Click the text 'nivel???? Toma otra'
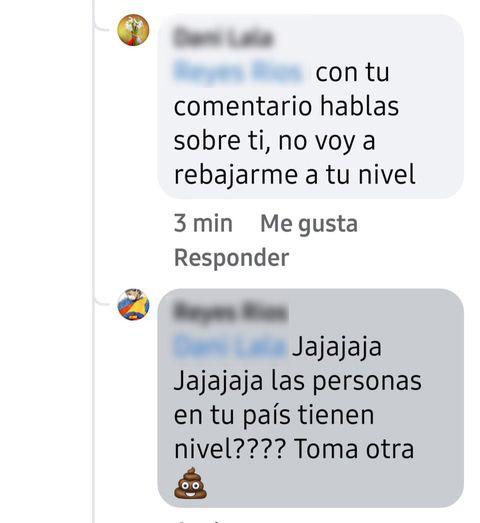The height and width of the screenshot is (523, 480). coord(294,449)
